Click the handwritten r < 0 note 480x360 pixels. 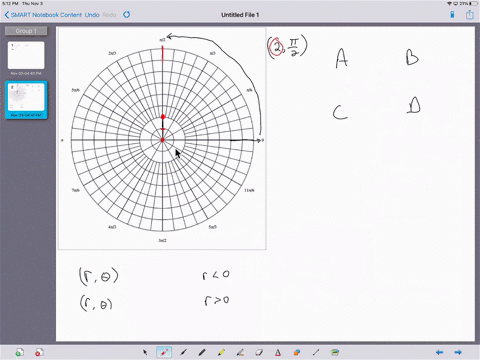tap(216, 275)
